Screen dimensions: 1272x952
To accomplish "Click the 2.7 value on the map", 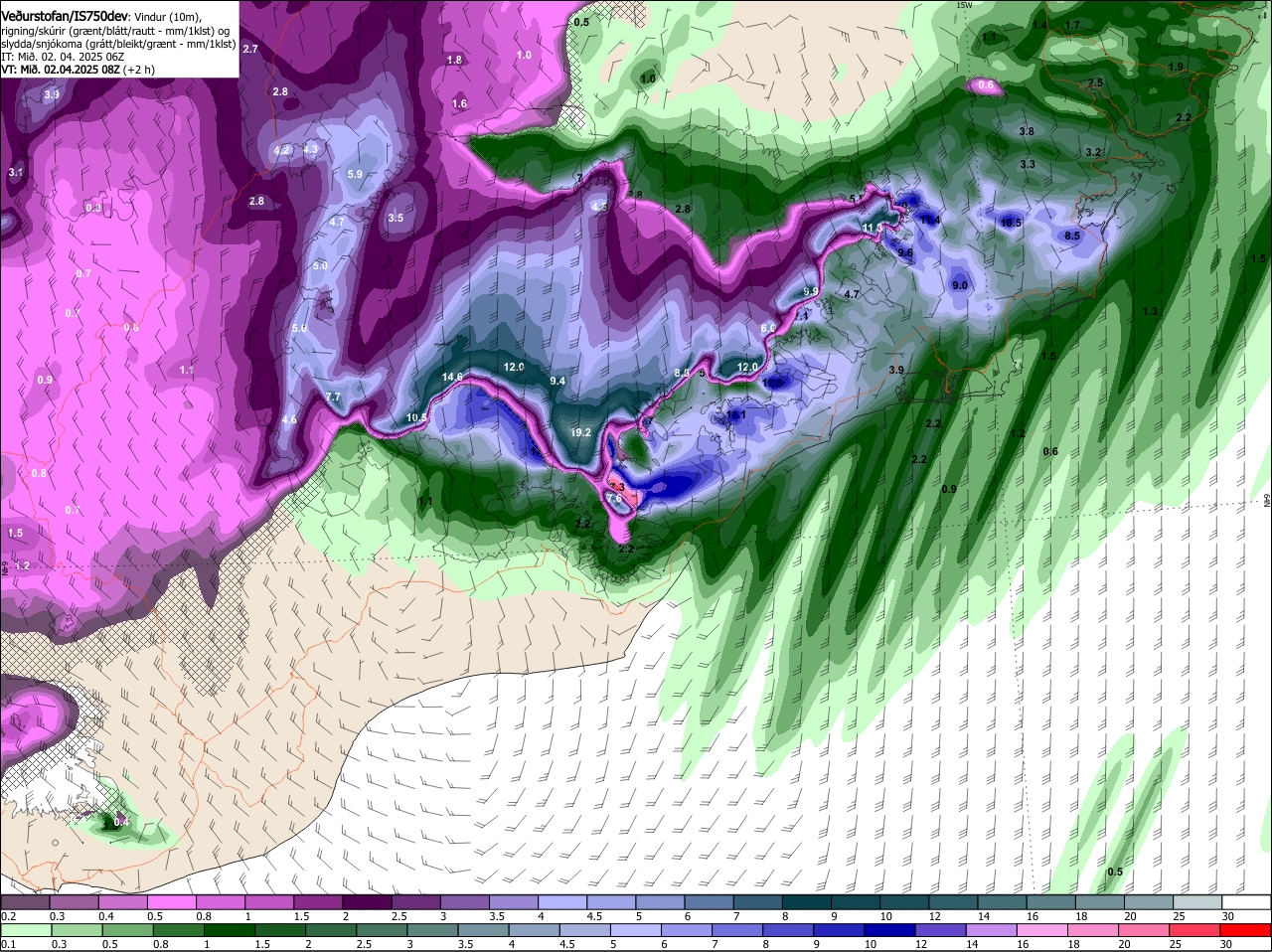I will [250, 49].
